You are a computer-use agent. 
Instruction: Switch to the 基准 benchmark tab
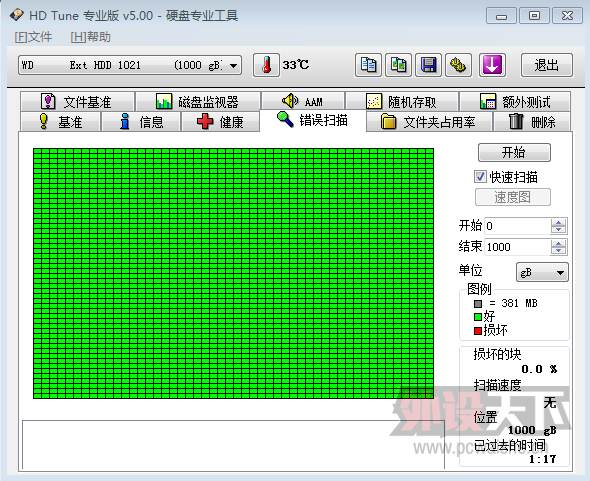pos(61,122)
